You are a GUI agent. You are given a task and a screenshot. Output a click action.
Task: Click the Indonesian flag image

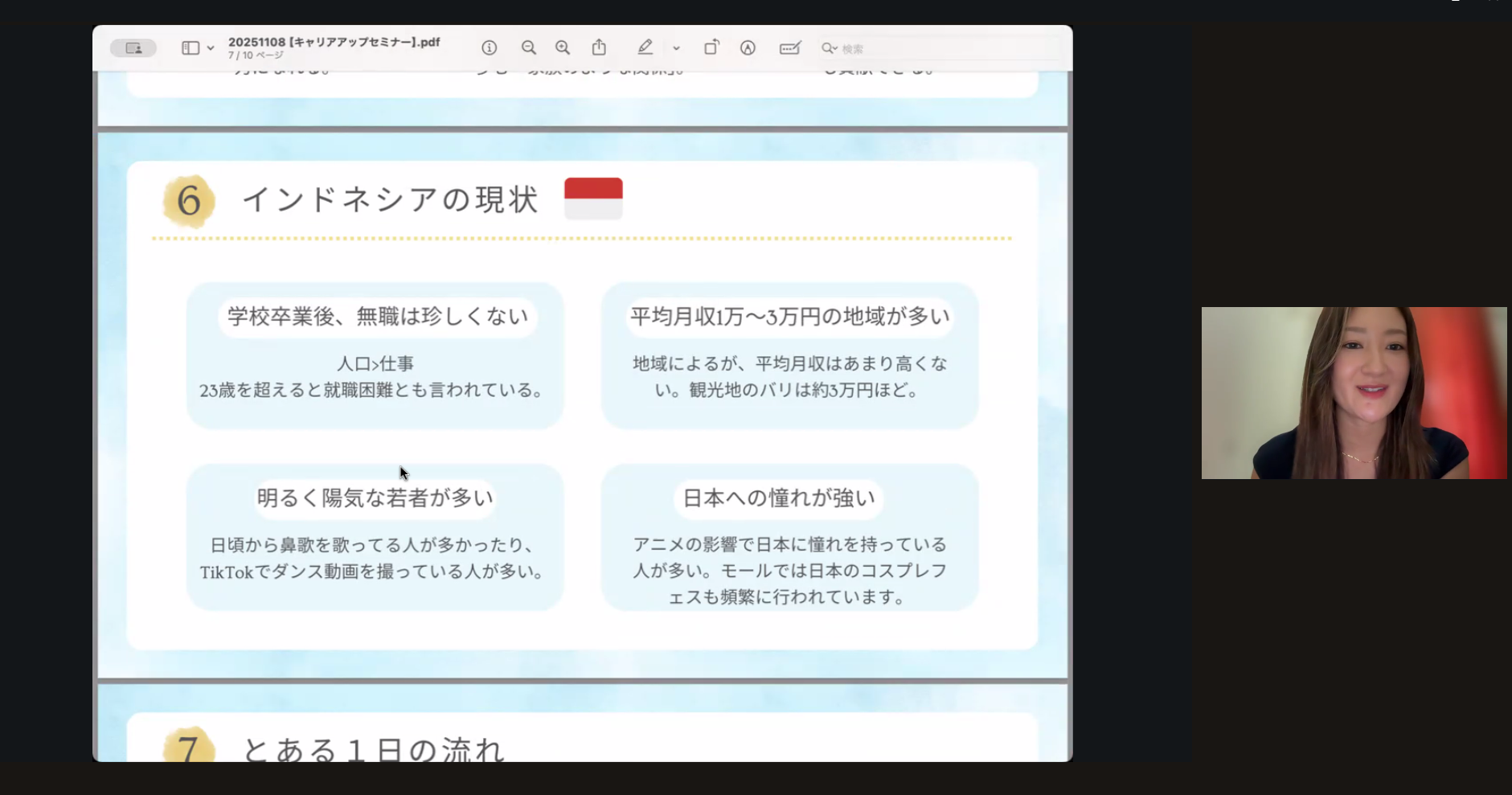[x=593, y=199]
